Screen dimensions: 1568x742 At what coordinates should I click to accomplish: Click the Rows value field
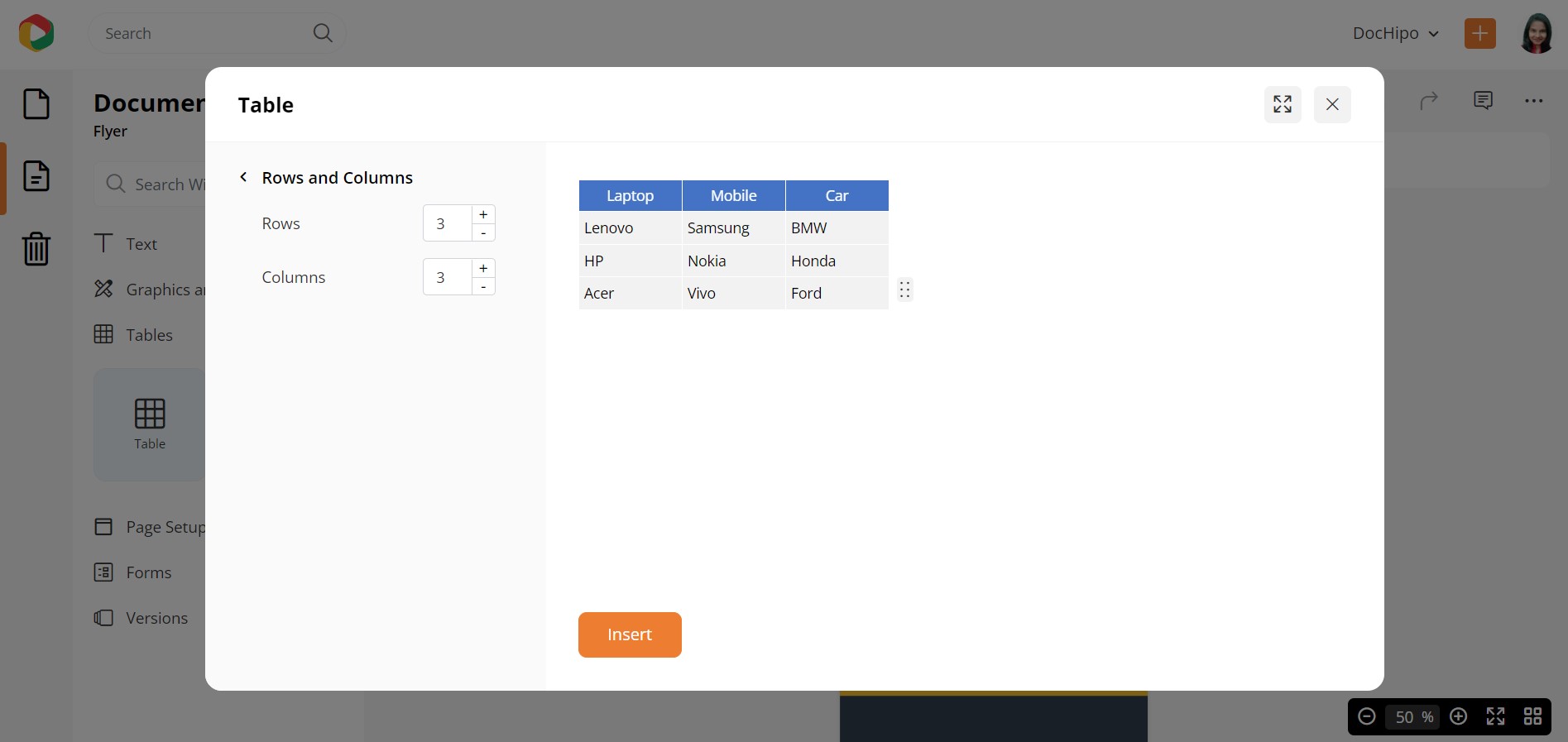pos(448,223)
